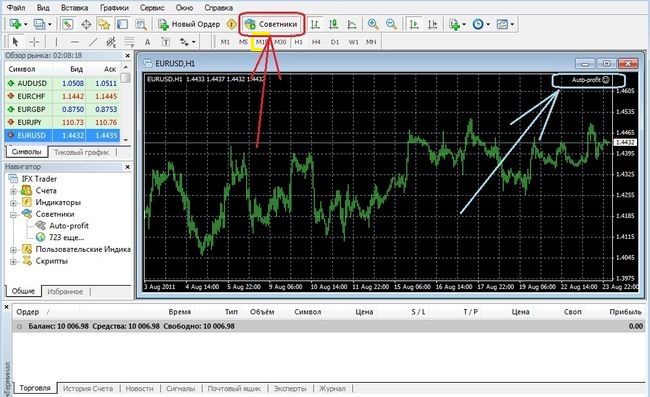Image resolution: width=650 pixels, height=397 pixels.
Task: Toggle Советники auto-trading button
Action: 272,24
